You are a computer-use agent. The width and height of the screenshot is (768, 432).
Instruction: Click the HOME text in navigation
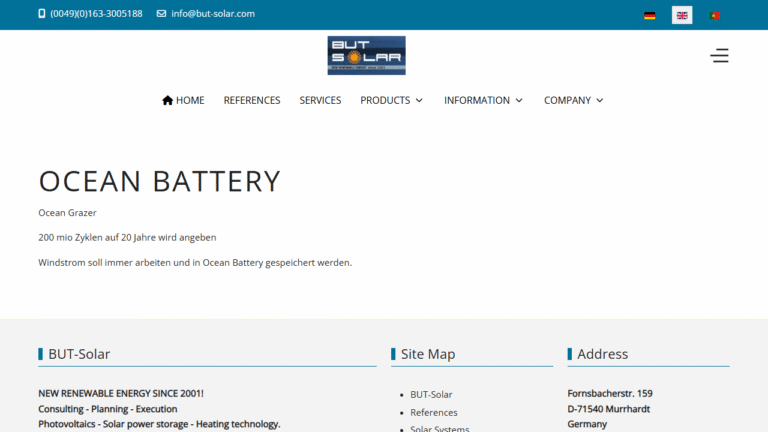[x=190, y=100]
